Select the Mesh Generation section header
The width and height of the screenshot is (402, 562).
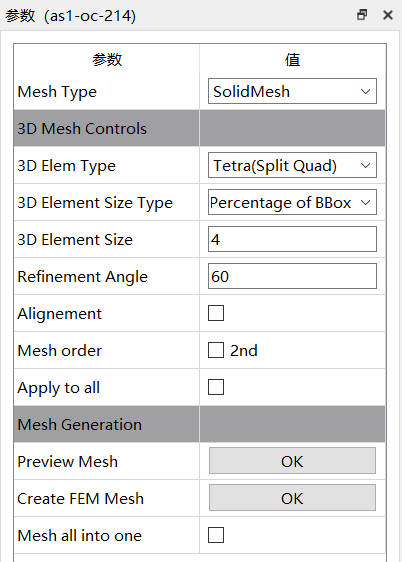point(199,424)
